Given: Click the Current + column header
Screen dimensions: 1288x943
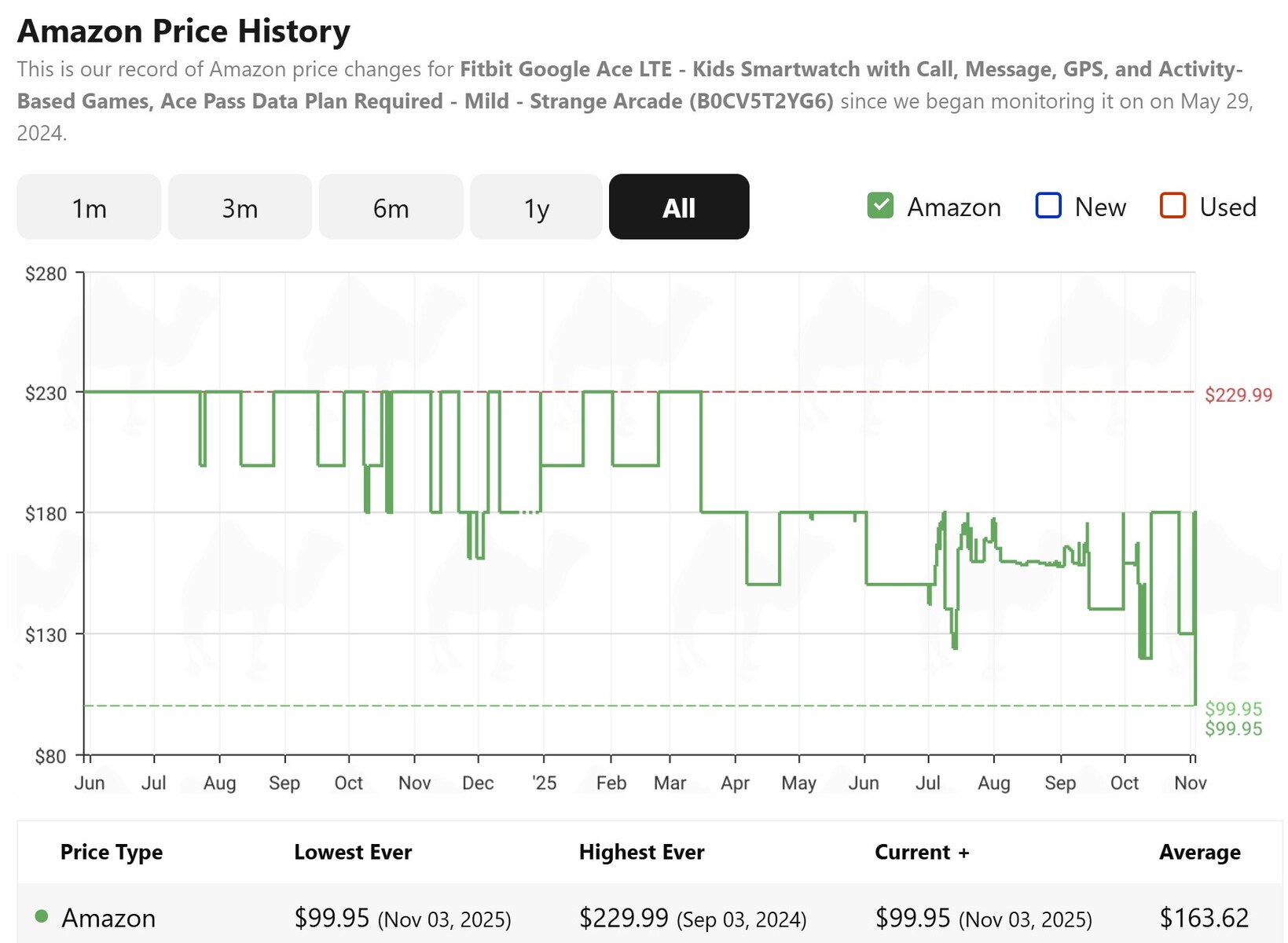Looking at the screenshot, I should 921,853.
